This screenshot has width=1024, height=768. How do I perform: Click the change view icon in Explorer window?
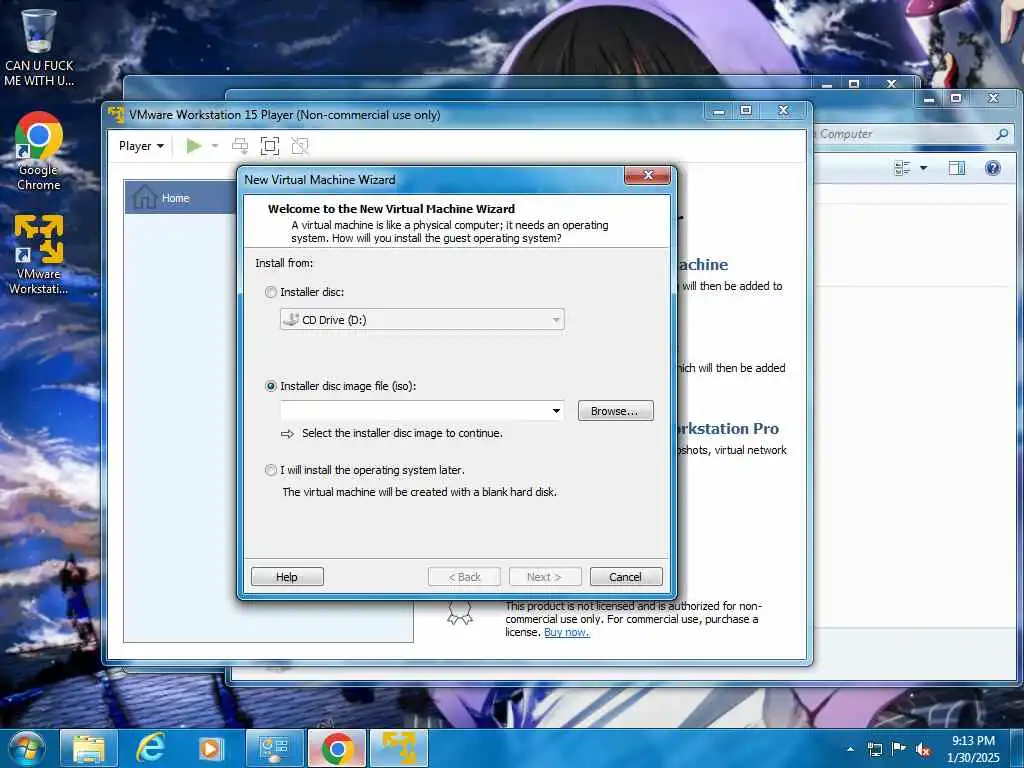[x=902, y=168]
